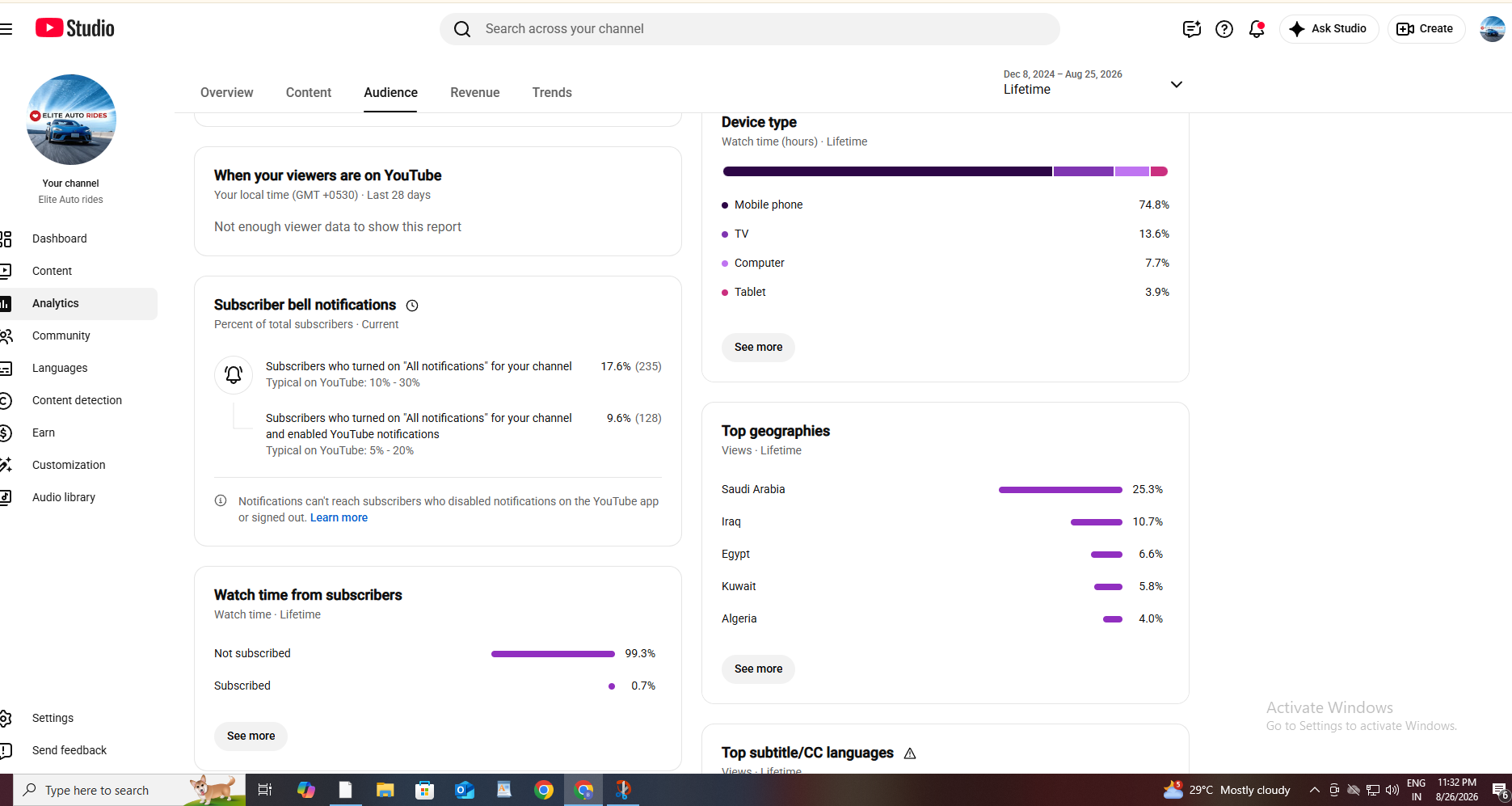The image size is (1512, 806).
Task: Click the clock icon beside Subscriber bell notifications
Action: click(x=412, y=306)
